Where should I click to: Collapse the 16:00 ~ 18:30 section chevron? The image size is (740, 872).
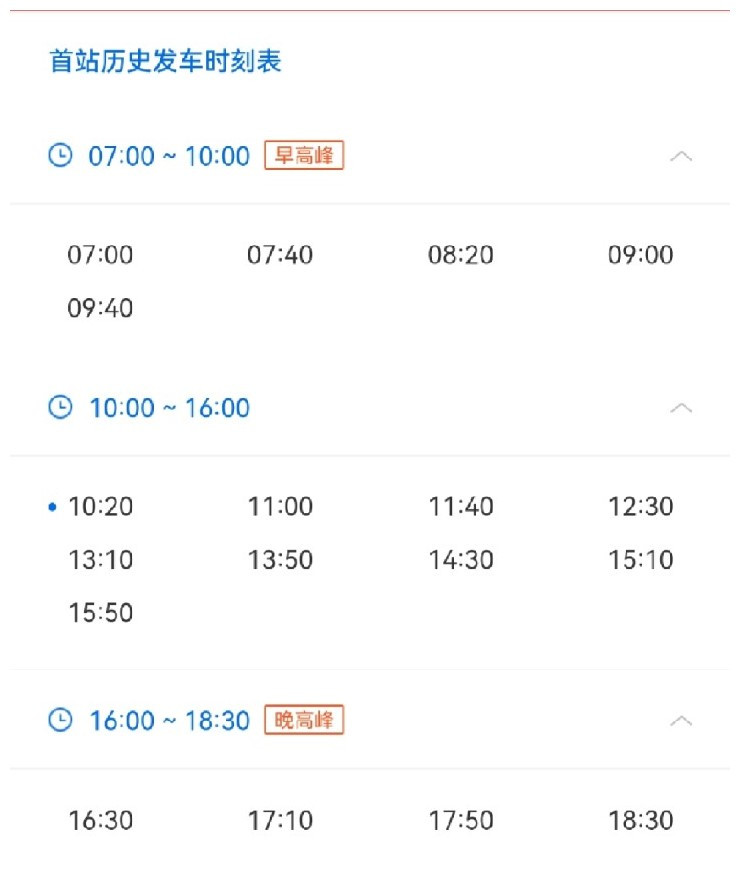point(681,721)
